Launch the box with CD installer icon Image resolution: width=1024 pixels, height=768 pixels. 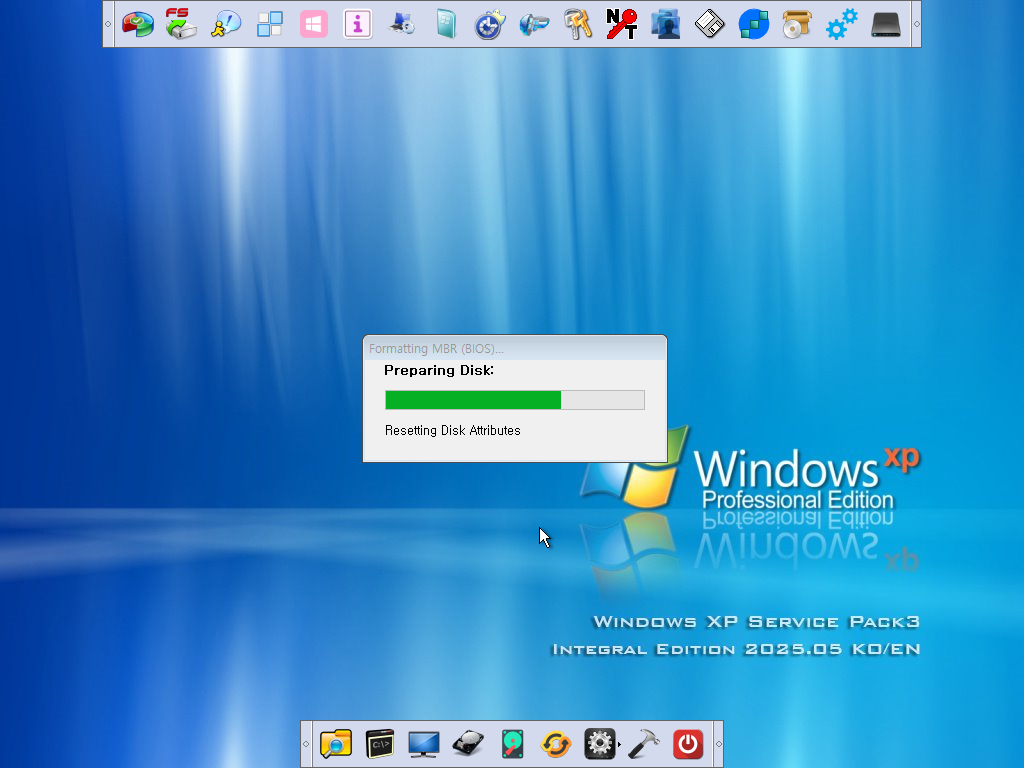797,24
